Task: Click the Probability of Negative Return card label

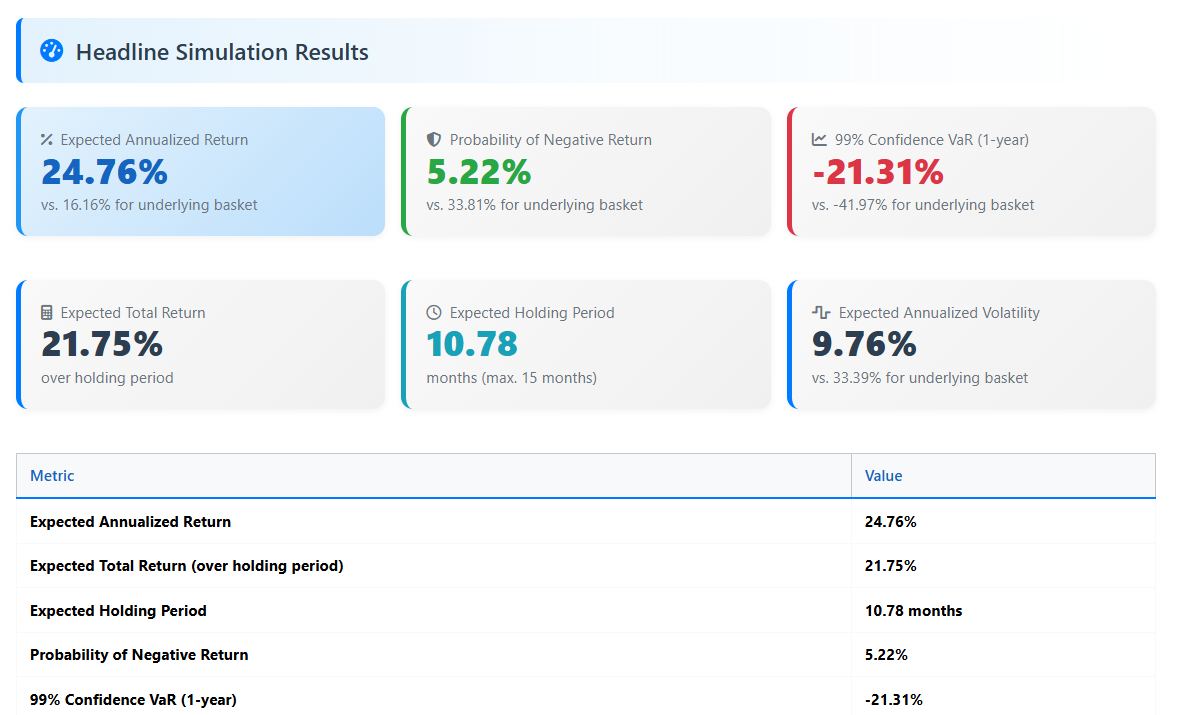Action: tap(551, 139)
